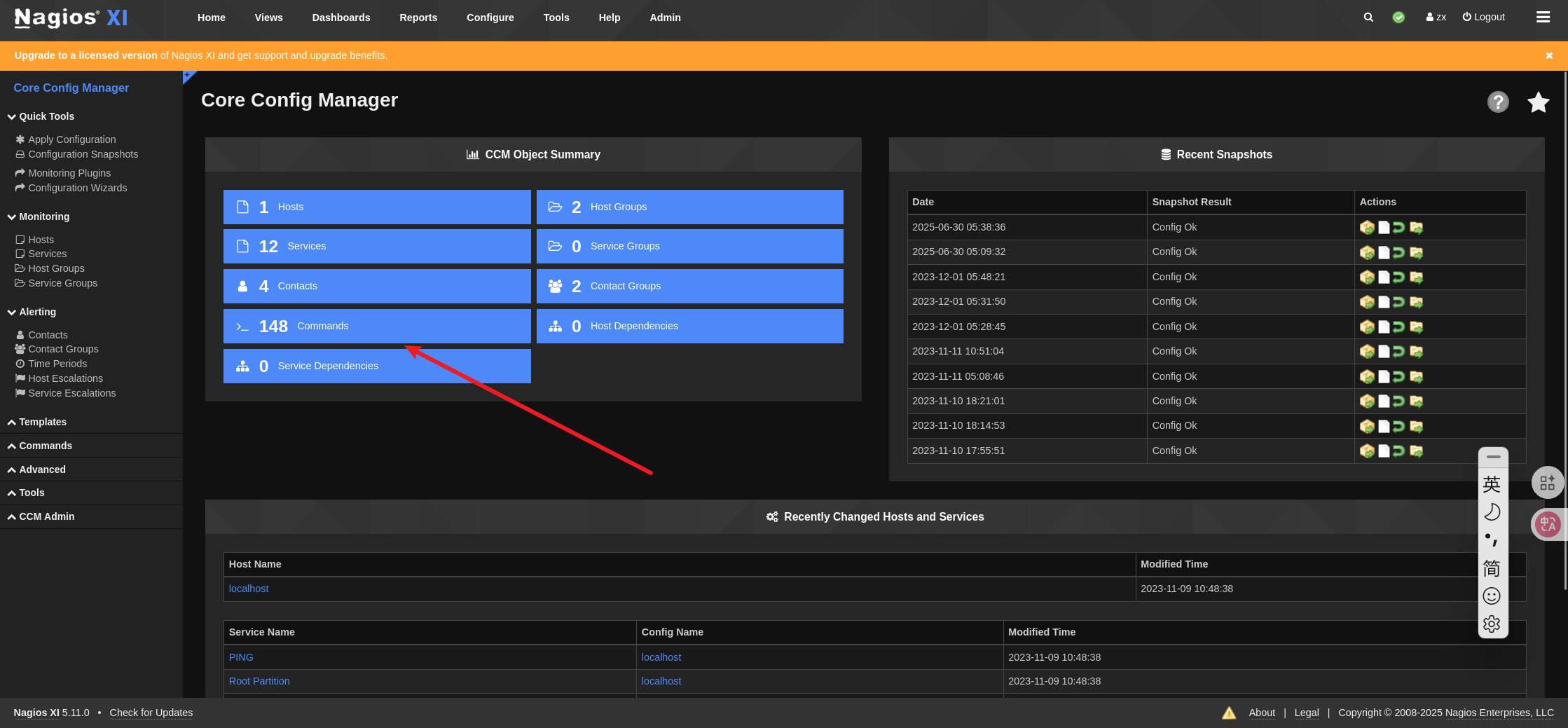The width and height of the screenshot is (1568, 728).
Task: Click the blue plus corner tab beside sidebar
Action: 188,76
